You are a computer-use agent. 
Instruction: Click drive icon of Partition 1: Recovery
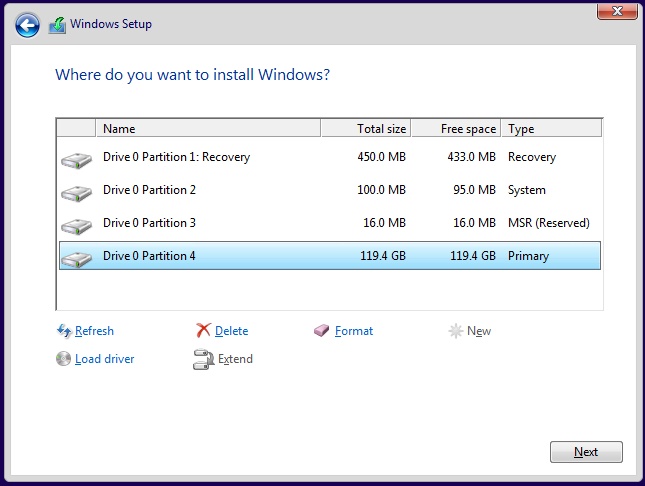(77, 160)
